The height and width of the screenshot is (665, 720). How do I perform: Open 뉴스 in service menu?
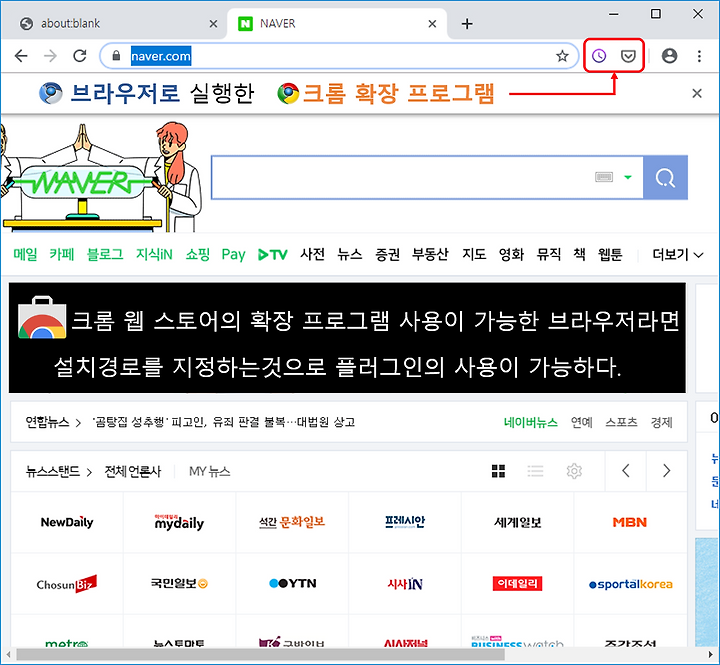click(349, 254)
